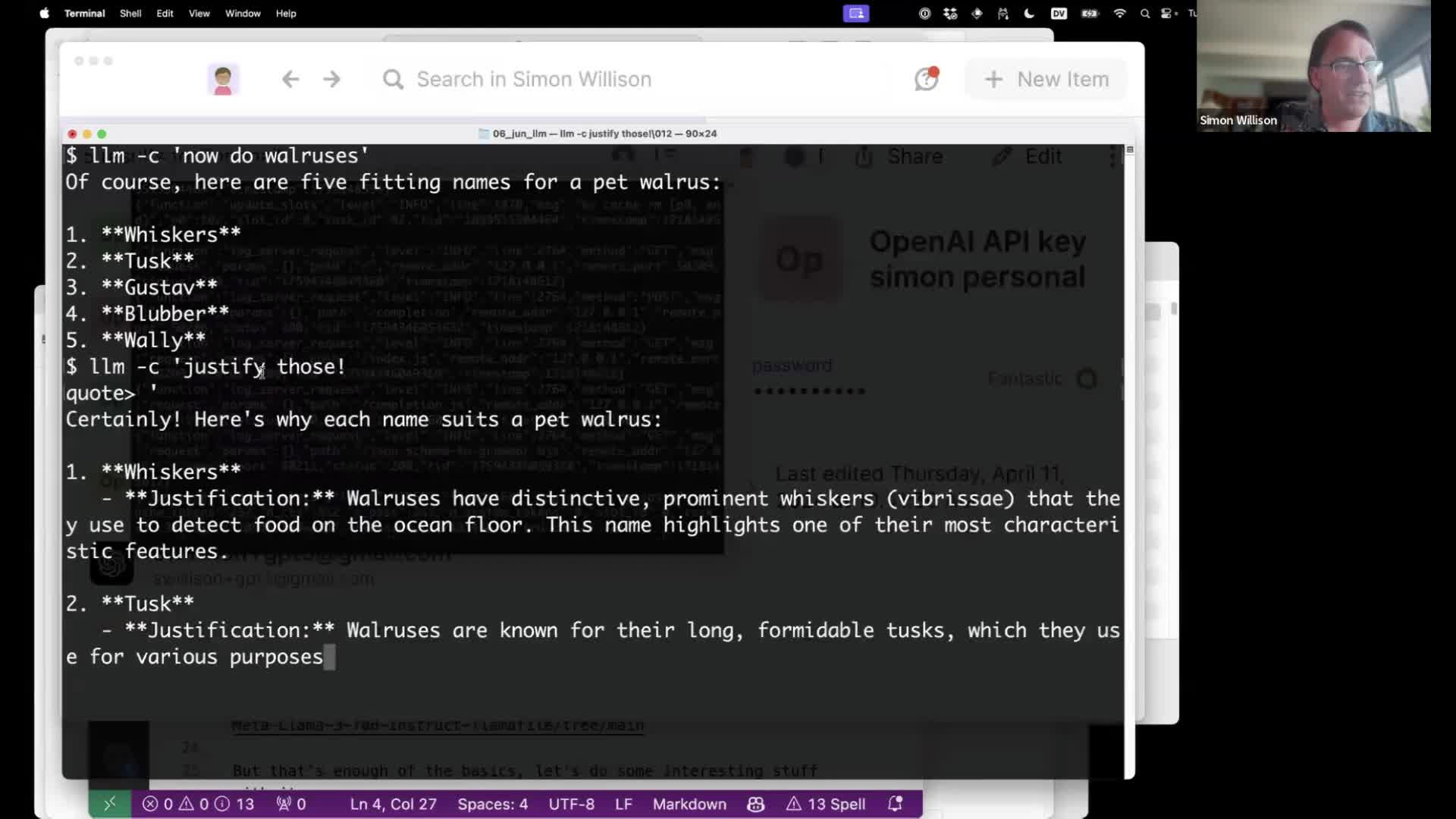Open the Wi-Fi menu bar icon
1456x819 pixels.
pos(1119,14)
